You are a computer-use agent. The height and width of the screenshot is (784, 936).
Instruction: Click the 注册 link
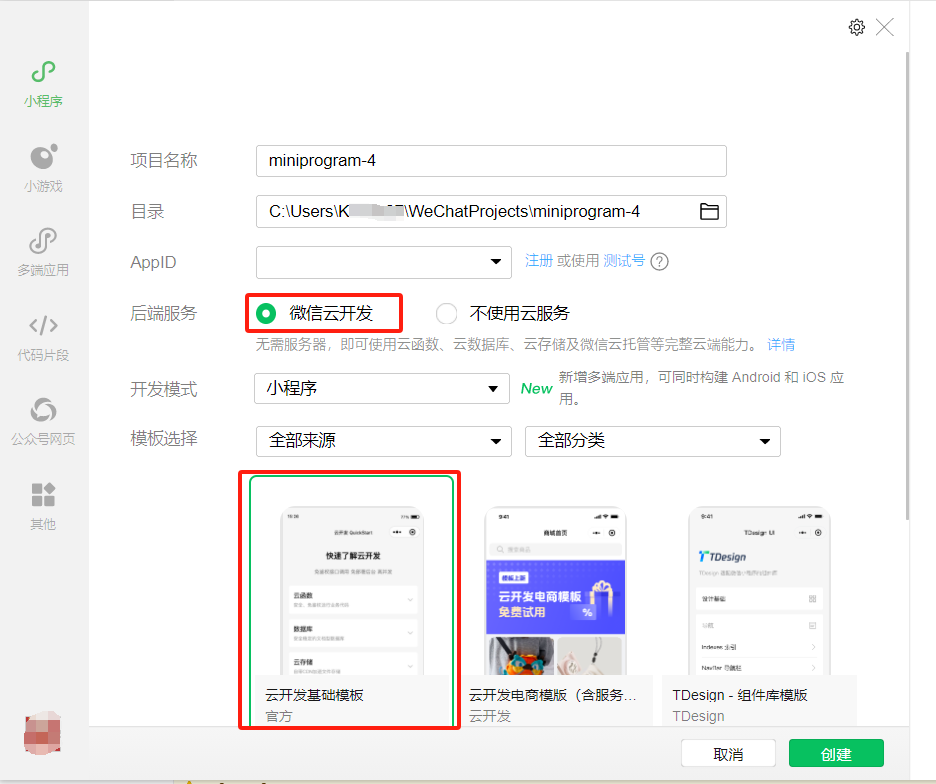pos(538,261)
